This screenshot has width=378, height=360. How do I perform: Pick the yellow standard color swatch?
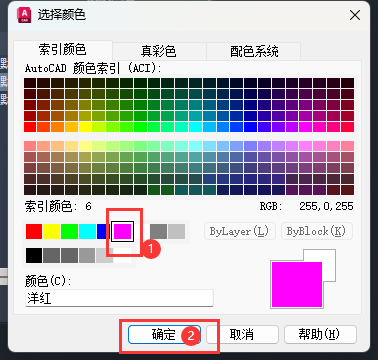coord(52,231)
